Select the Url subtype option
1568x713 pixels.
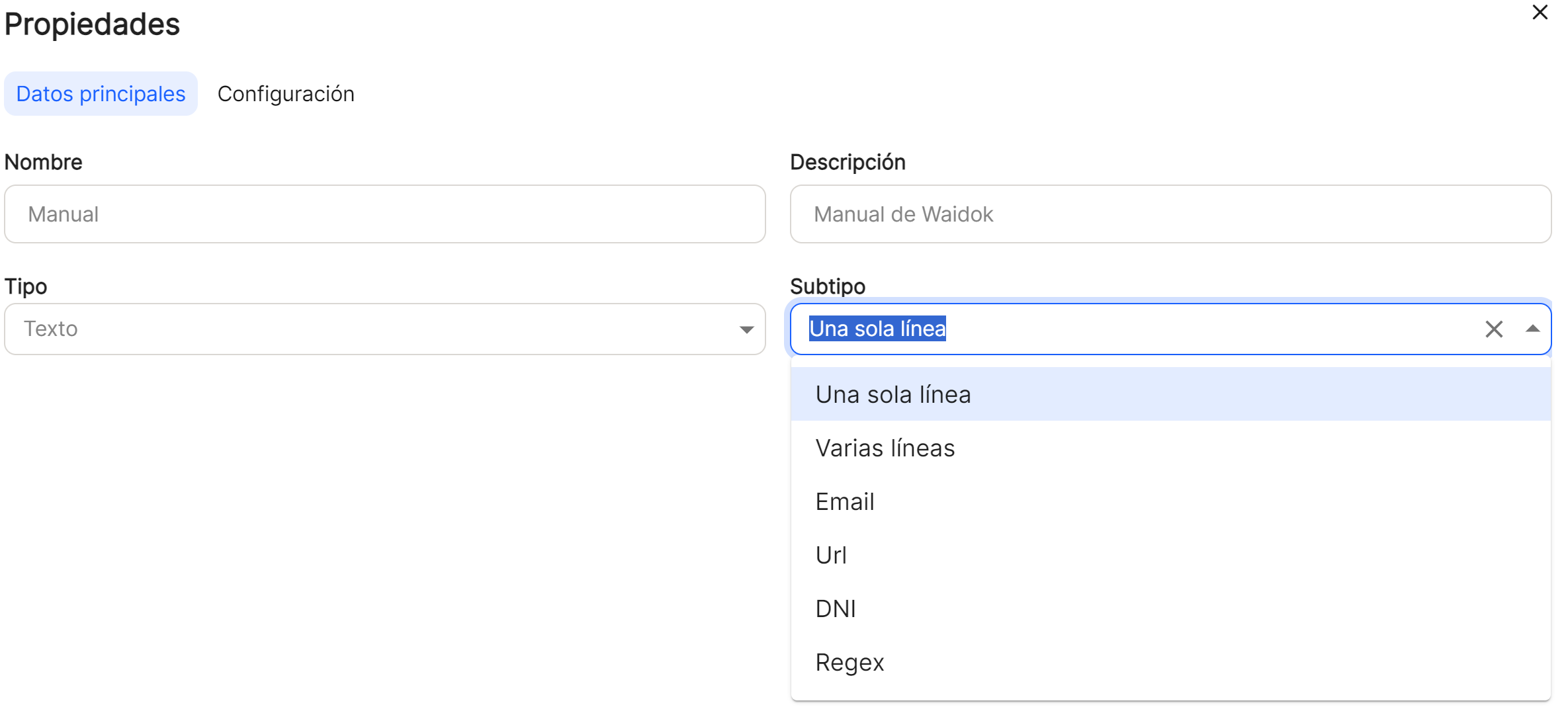[1170, 555]
